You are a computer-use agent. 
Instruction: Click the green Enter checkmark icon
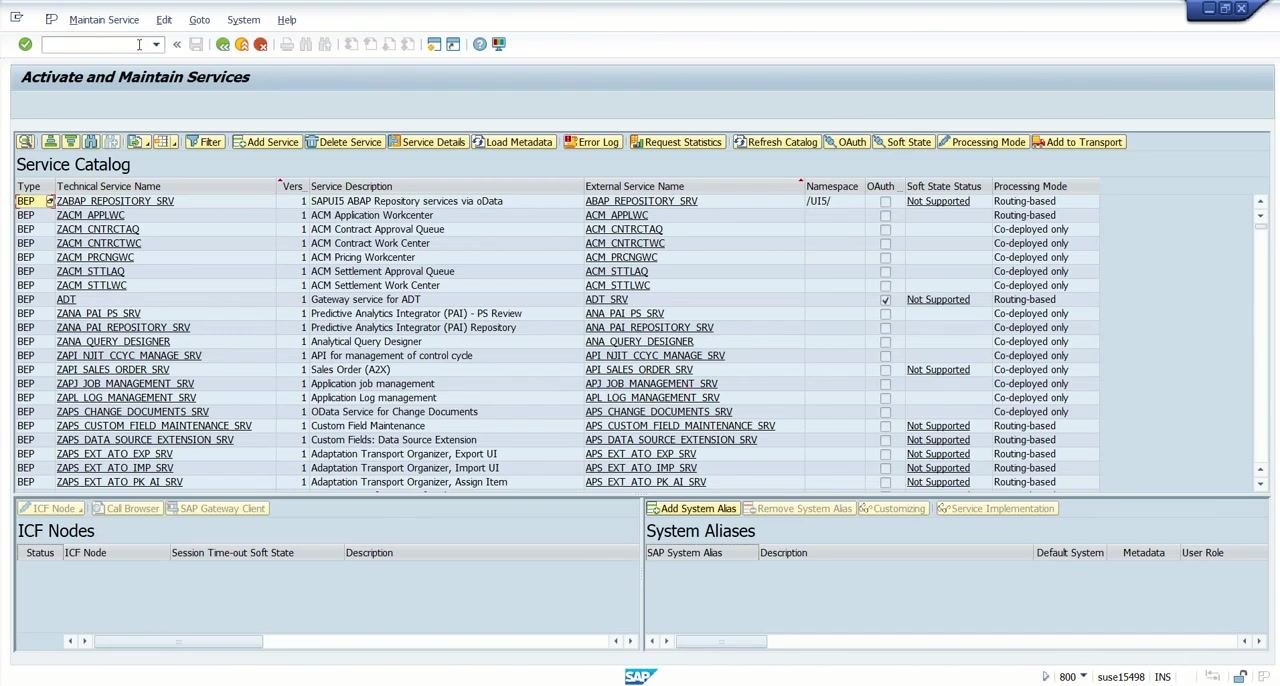(25, 44)
